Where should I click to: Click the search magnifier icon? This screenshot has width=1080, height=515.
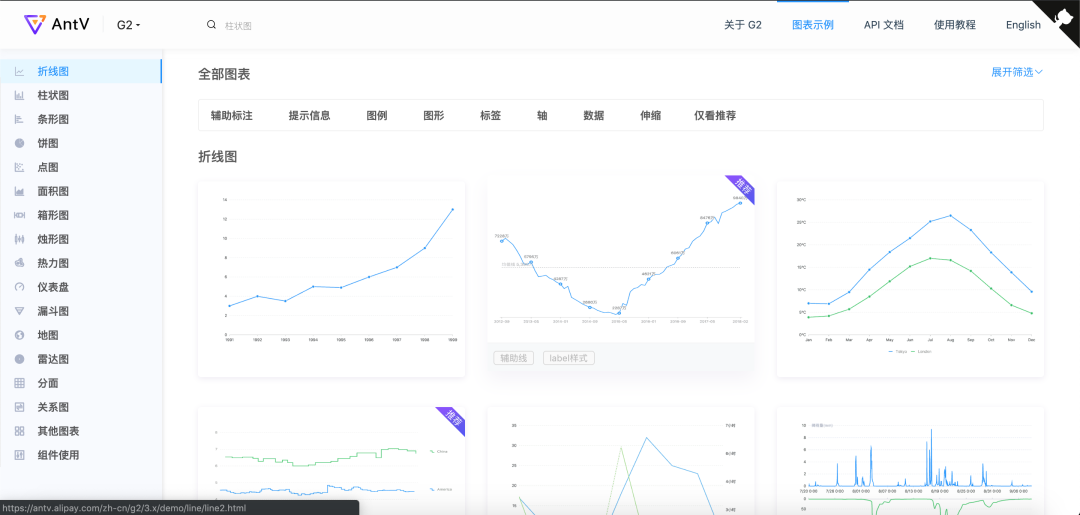(x=211, y=25)
